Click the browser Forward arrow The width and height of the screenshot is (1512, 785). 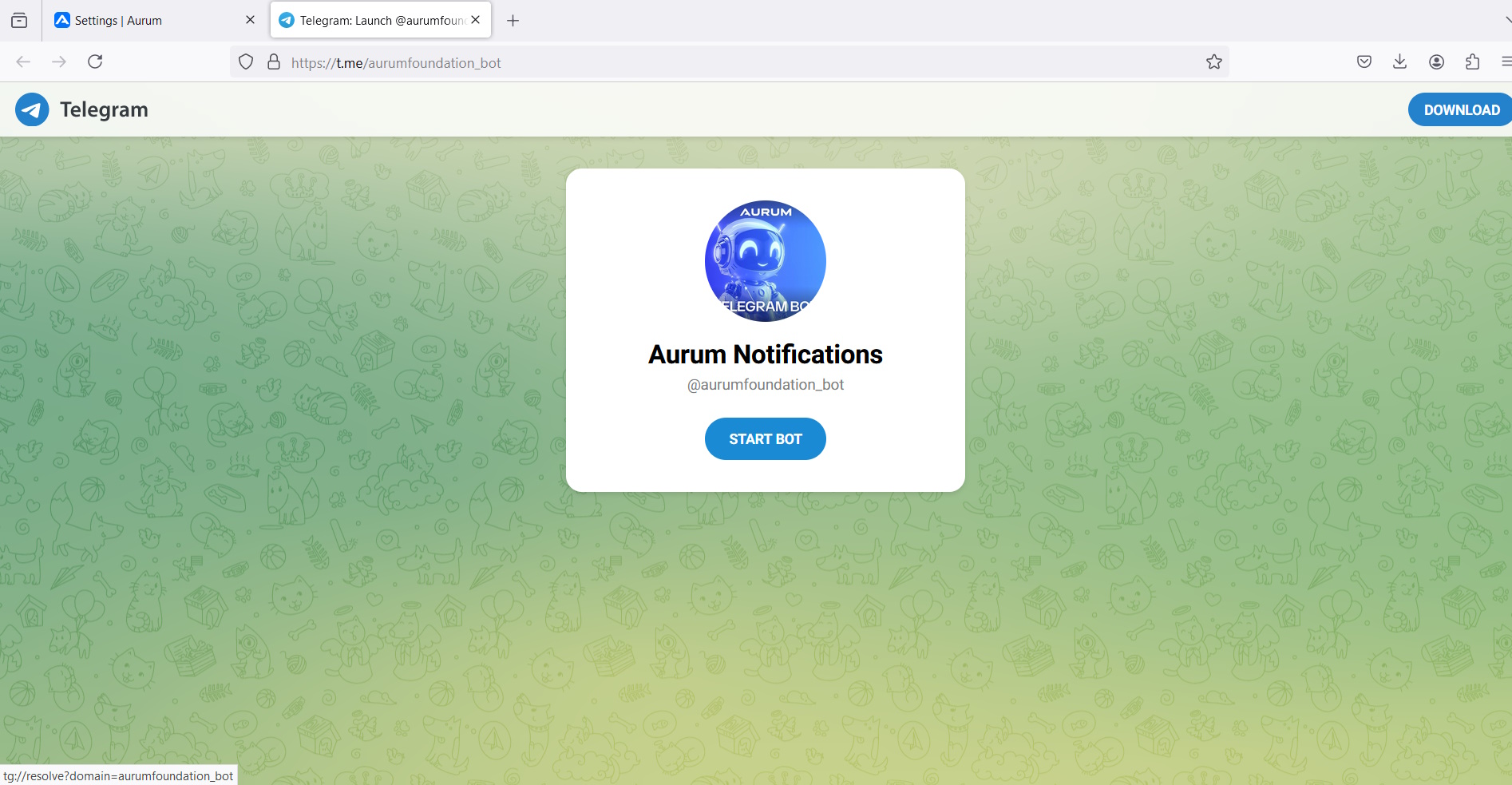59,61
